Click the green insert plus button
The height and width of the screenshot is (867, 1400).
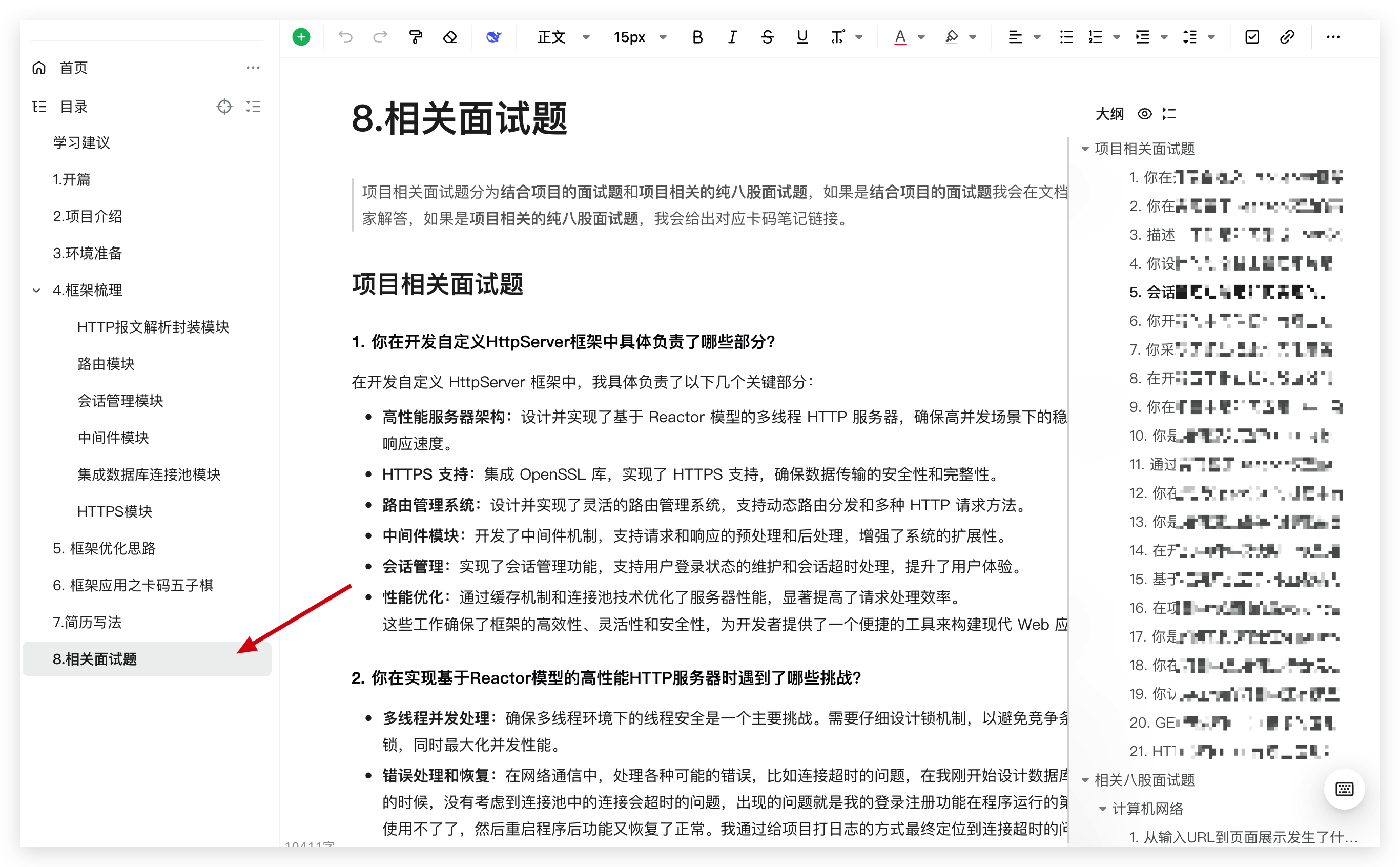301,37
